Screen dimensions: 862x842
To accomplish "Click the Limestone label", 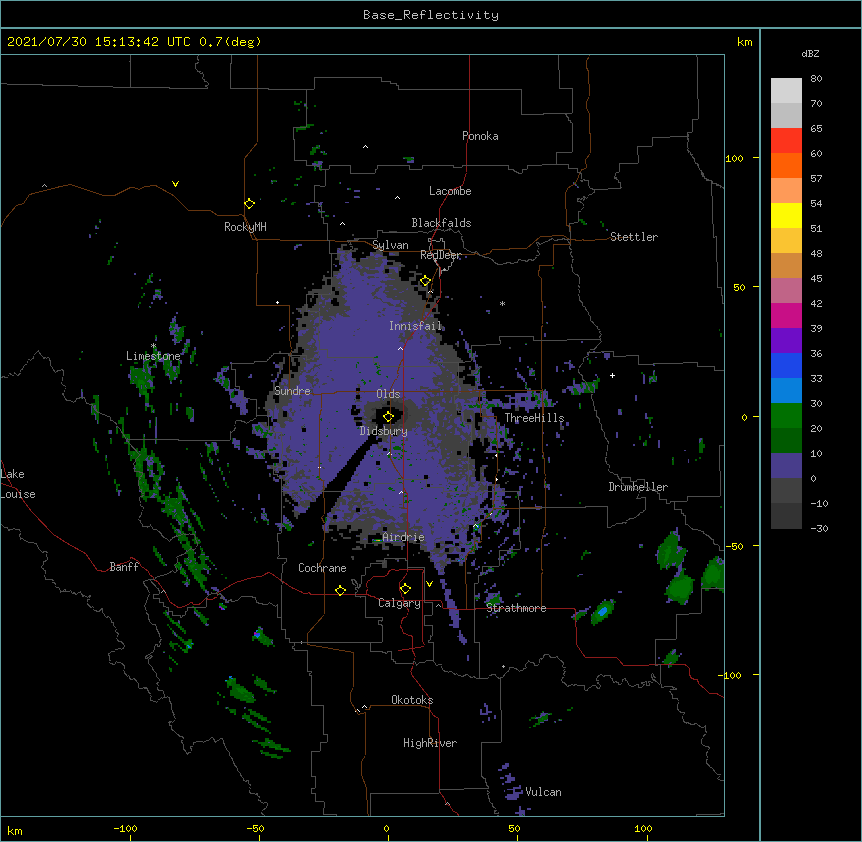I will pyautogui.click(x=153, y=356).
